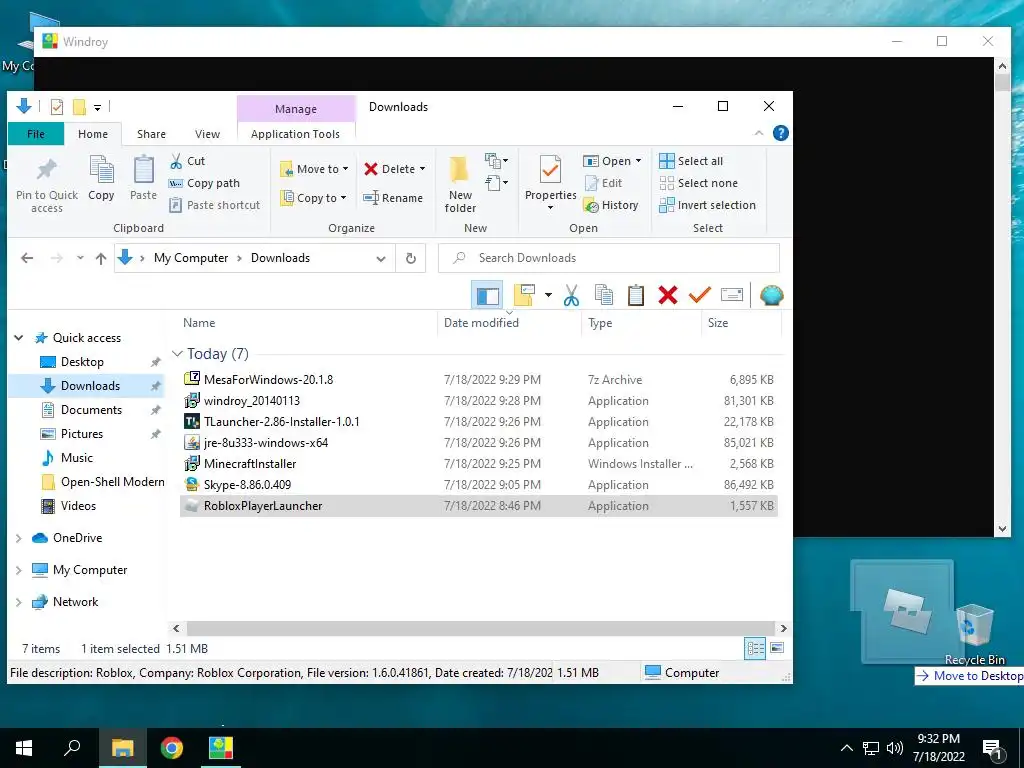Click Rename in Organize group
This screenshot has height=768, width=1024.
(x=393, y=198)
